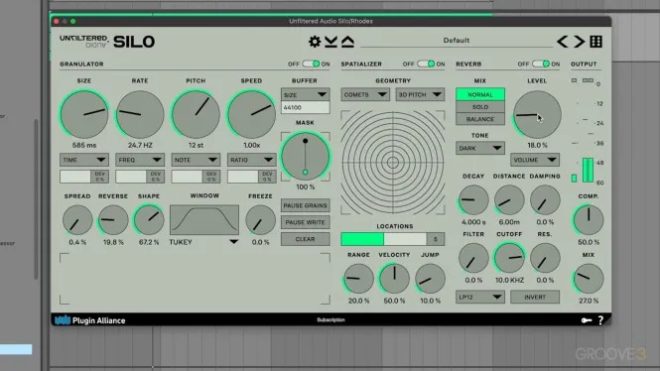Open the Speed Ratio mode dropdown
Image resolution: width=660 pixels, height=371 pixels.
pyautogui.click(x=251, y=160)
